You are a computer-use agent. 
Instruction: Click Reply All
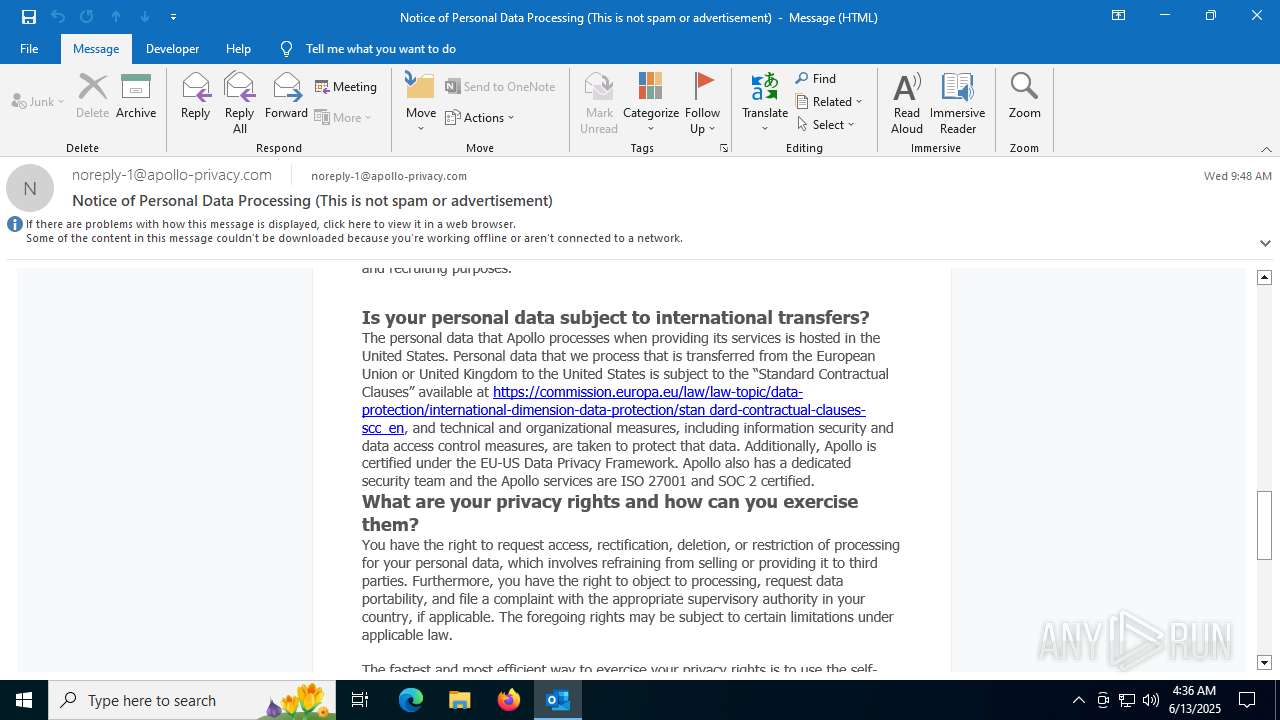tap(240, 103)
